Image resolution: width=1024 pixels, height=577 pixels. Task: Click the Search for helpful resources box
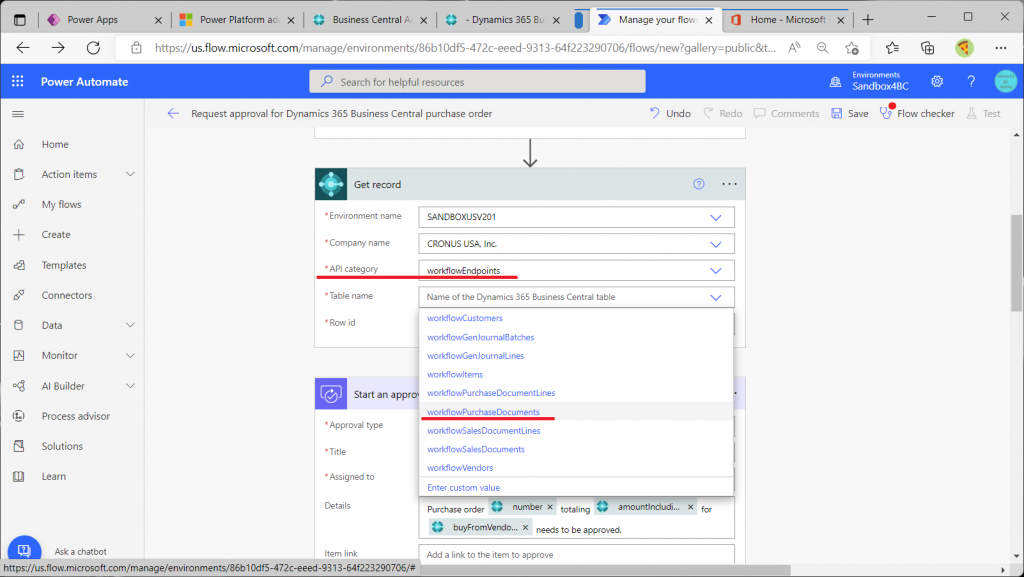477,82
